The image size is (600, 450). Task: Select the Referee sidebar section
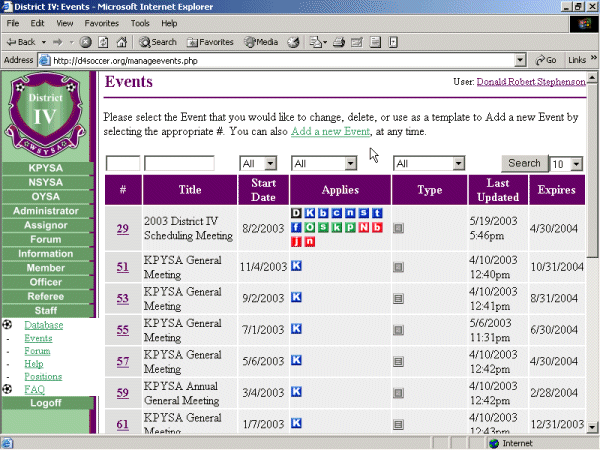(45, 296)
